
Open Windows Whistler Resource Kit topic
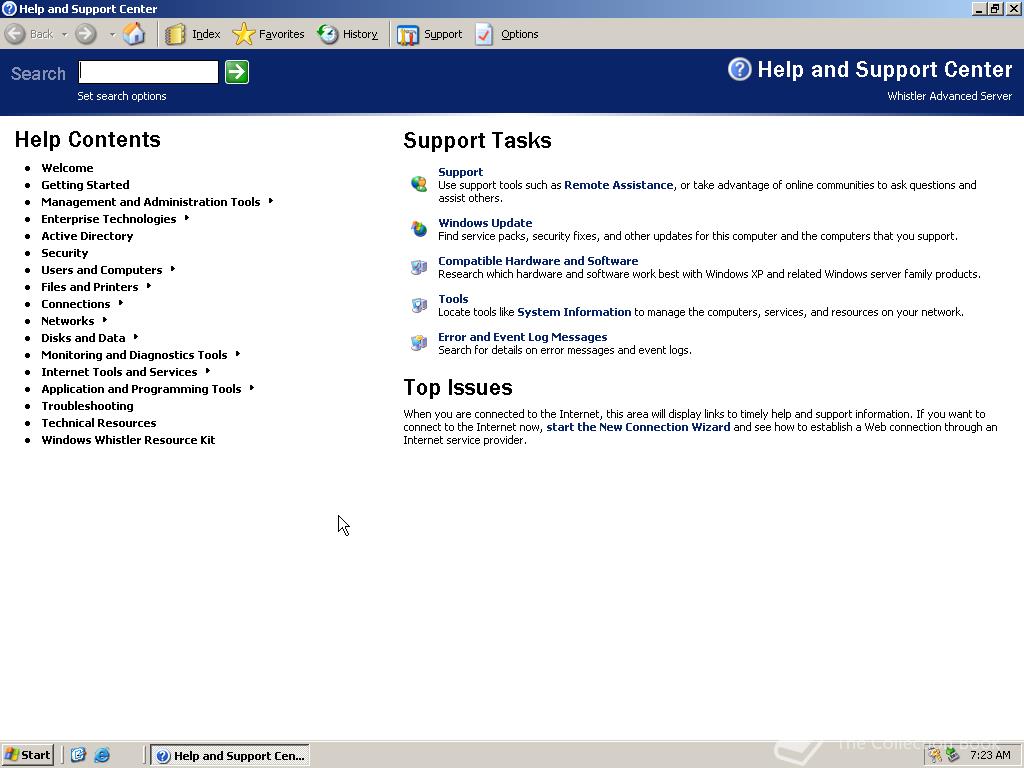tap(128, 440)
